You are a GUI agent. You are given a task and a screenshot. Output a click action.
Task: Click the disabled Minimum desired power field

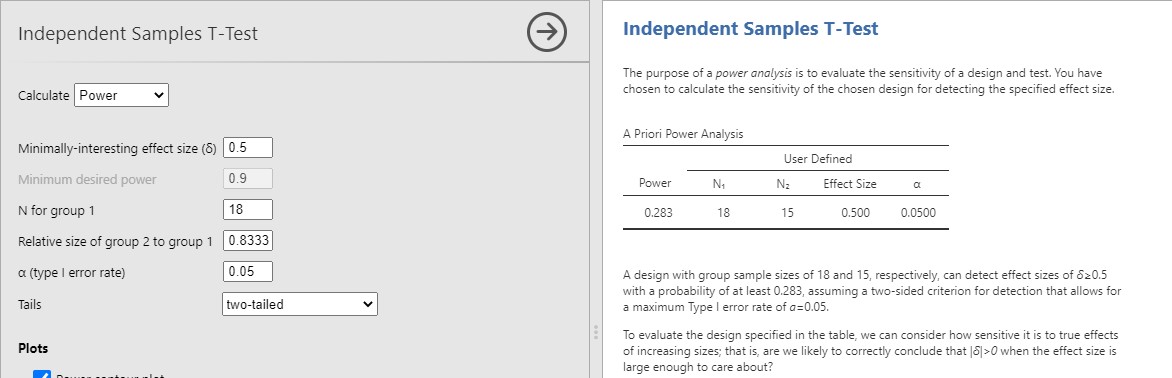[x=248, y=179]
